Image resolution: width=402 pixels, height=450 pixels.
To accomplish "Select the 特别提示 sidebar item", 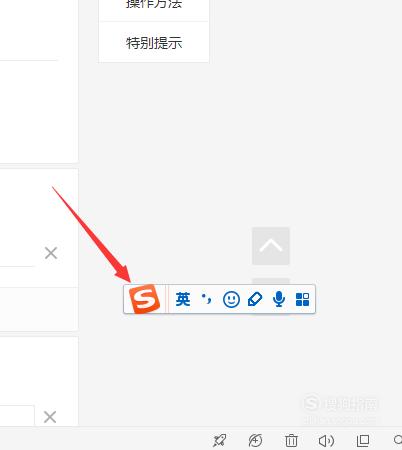I will (x=154, y=43).
